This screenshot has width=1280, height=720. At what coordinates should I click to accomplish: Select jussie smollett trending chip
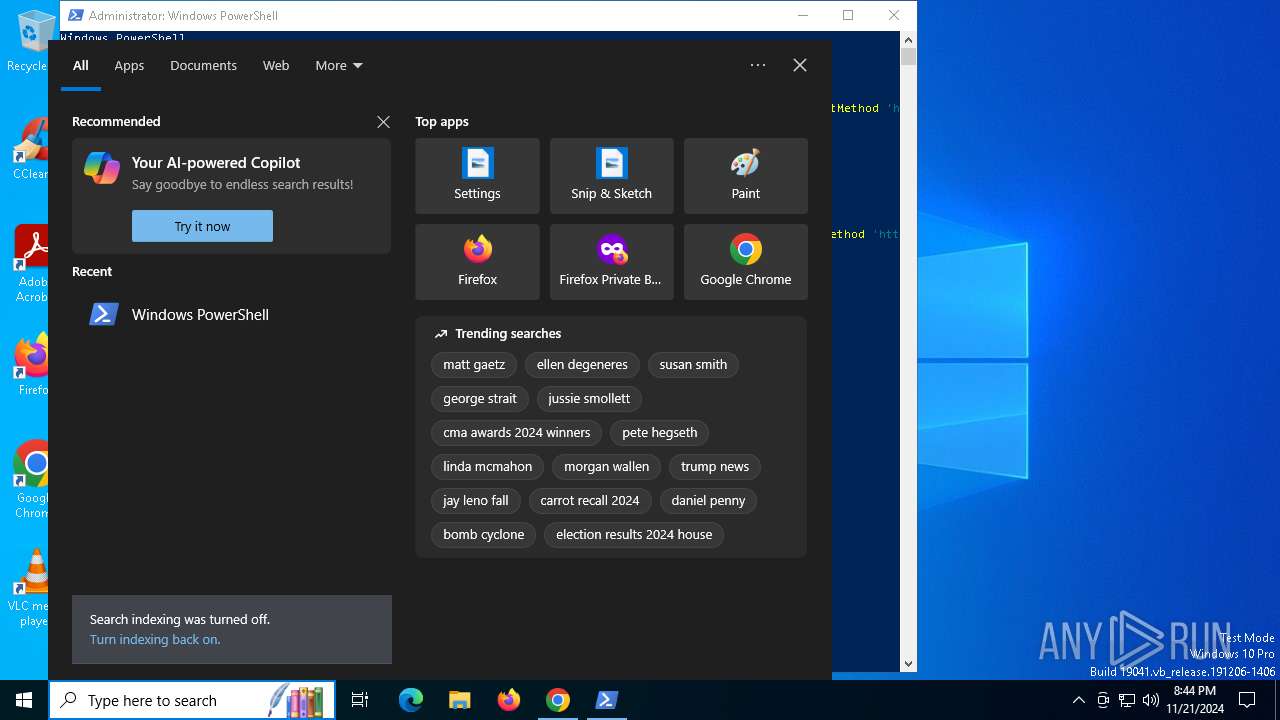coord(589,399)
